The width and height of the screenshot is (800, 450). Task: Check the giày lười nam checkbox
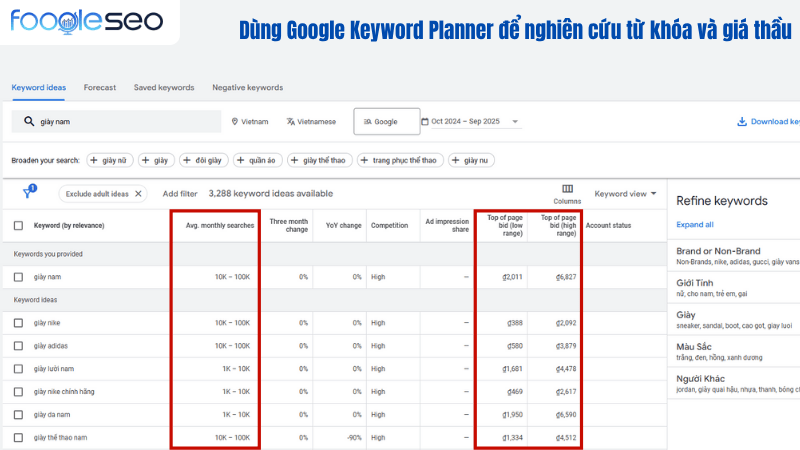coord(18,369)
